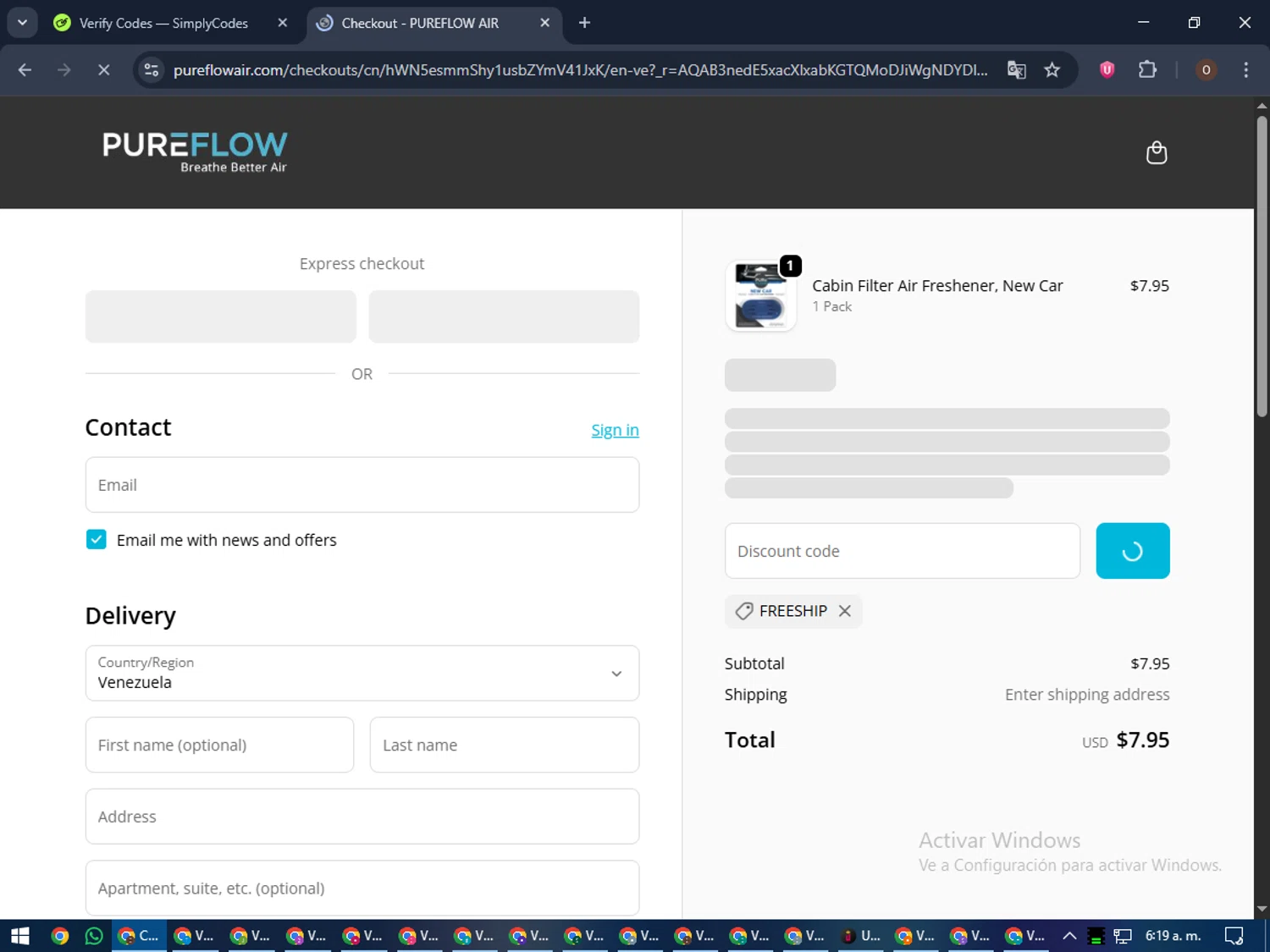Image resolution: width=1270 pixels, height=952 pixels.
Task: Open Windows Start menu
Action: [x=19, y=935]
